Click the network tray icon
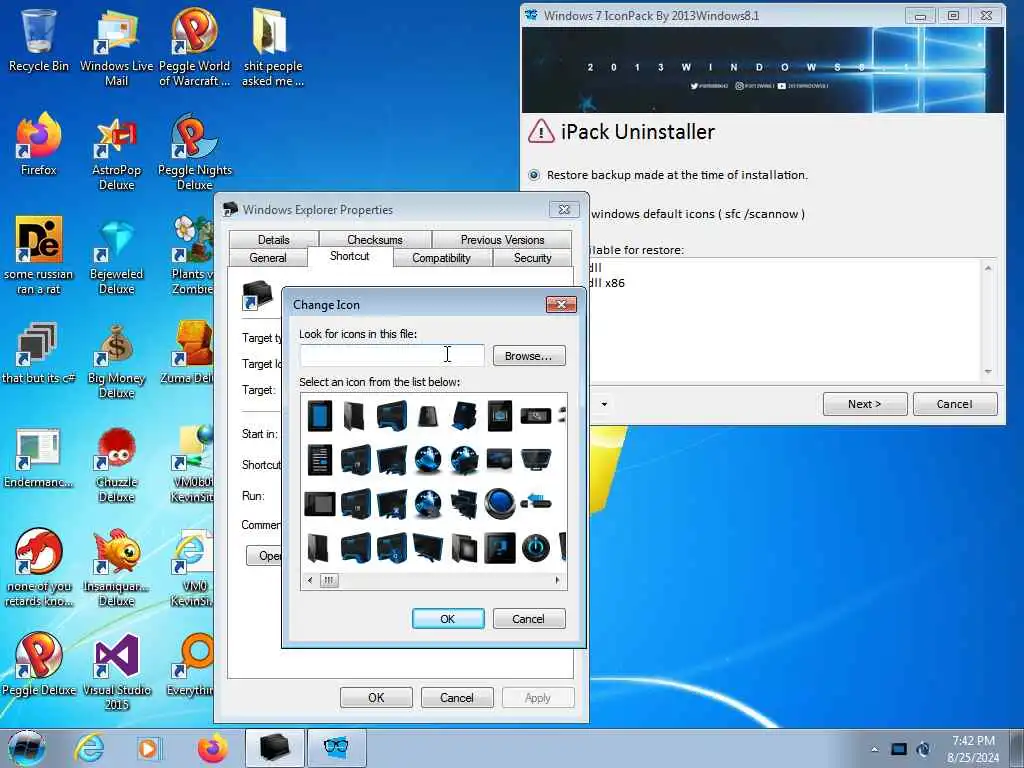1024x768 pixels. point(899,749)
